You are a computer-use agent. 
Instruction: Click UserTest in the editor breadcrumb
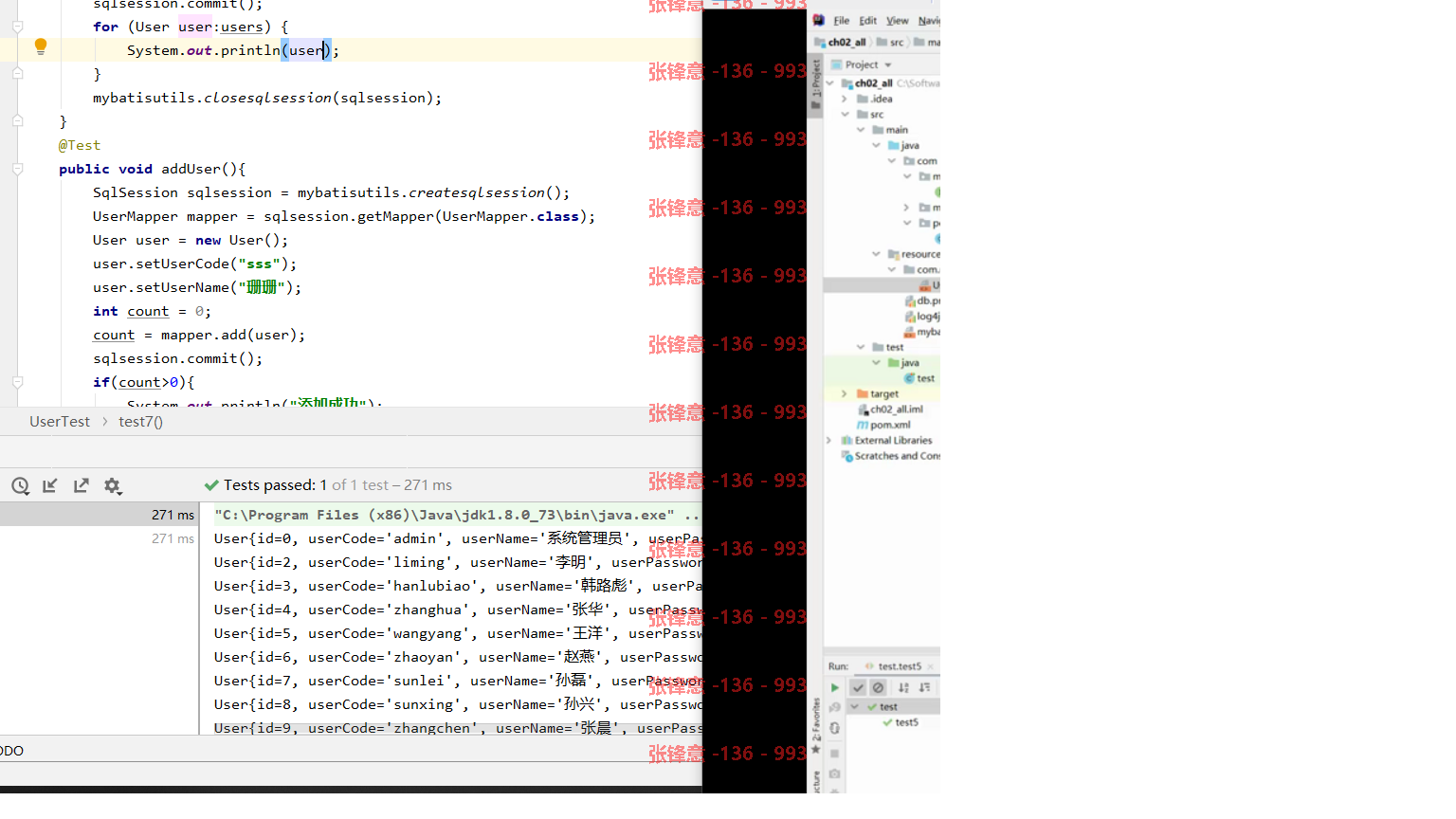coord(60,422)
